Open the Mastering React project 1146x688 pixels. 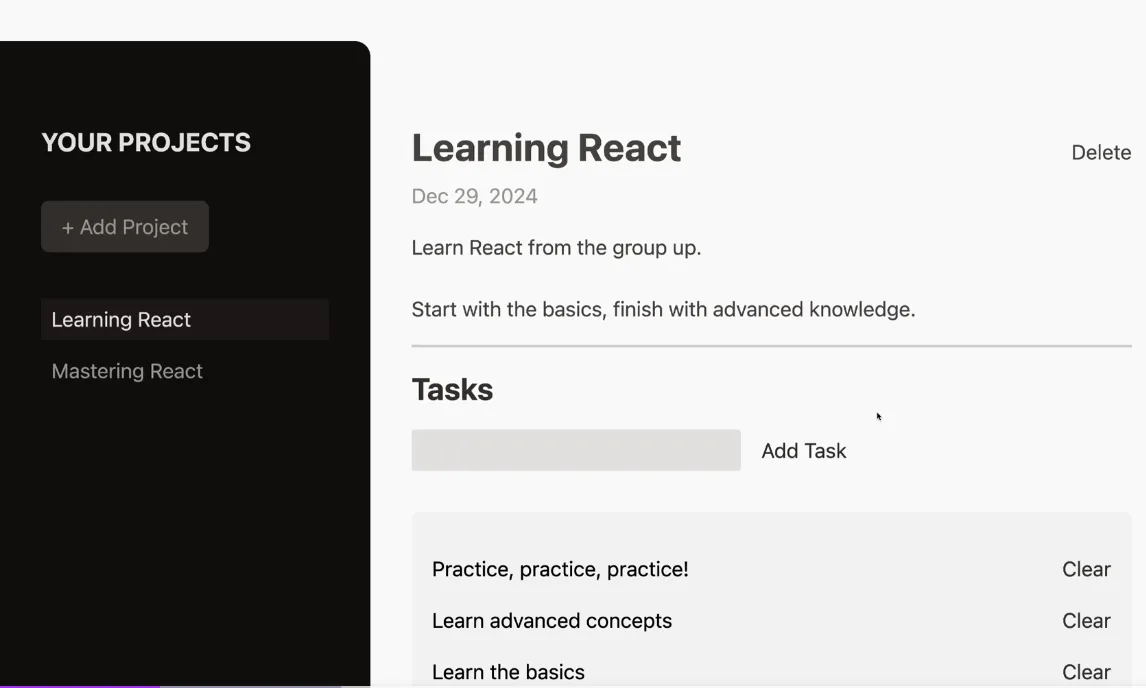(127, 371)
